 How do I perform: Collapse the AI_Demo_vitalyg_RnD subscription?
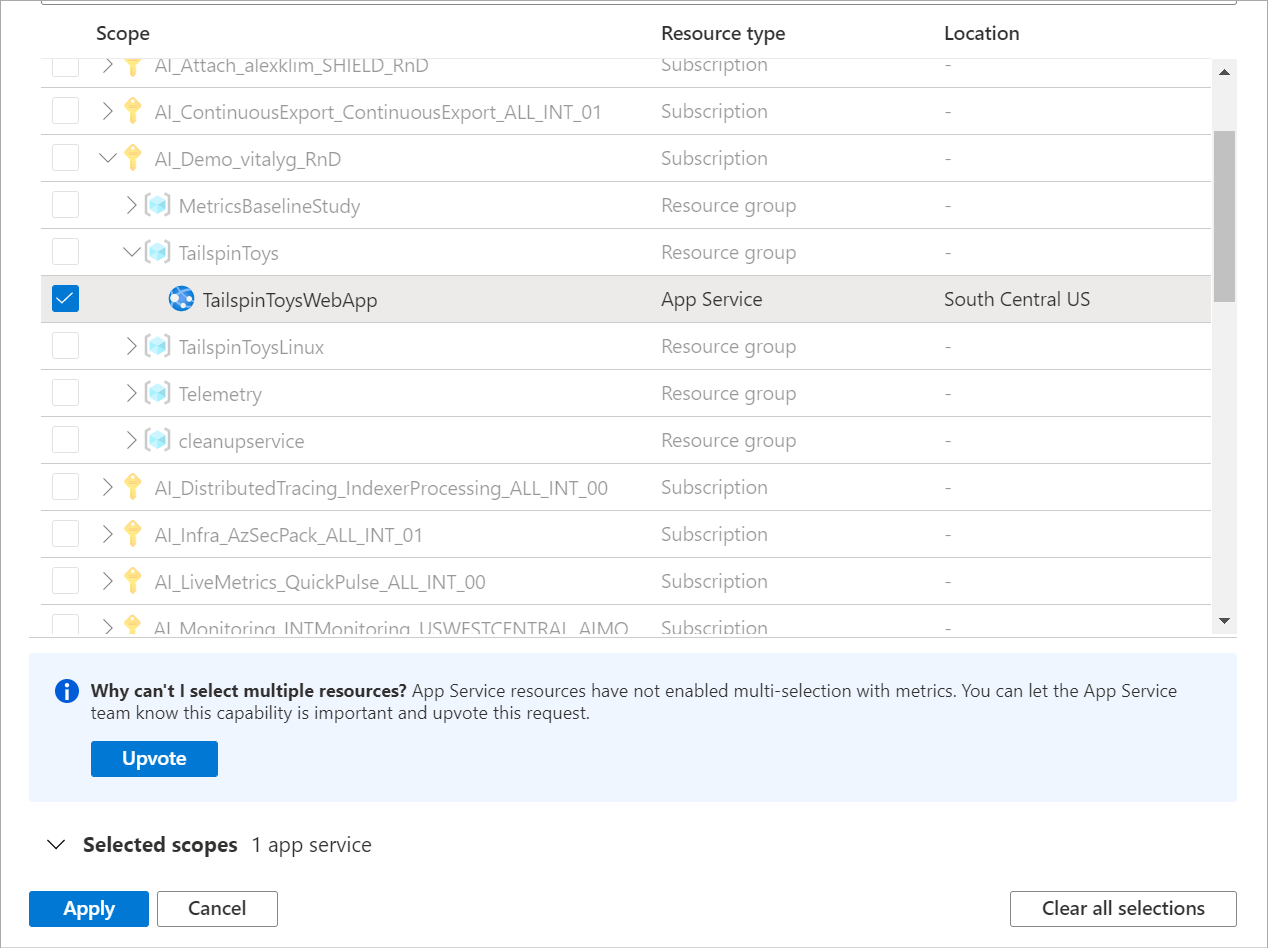click(x=108, y=158)
